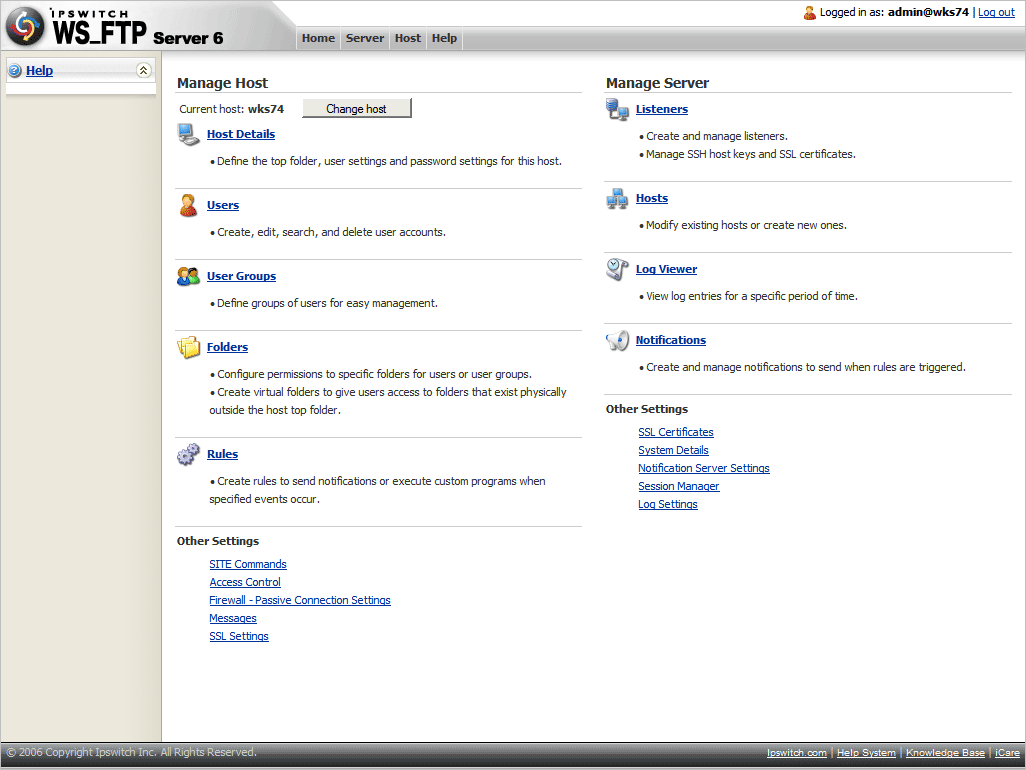The image size is (1026, 770).
Task: Click the WS_FTP Server swirl logo
Action: pyautogui.click(x=26, y=26)
